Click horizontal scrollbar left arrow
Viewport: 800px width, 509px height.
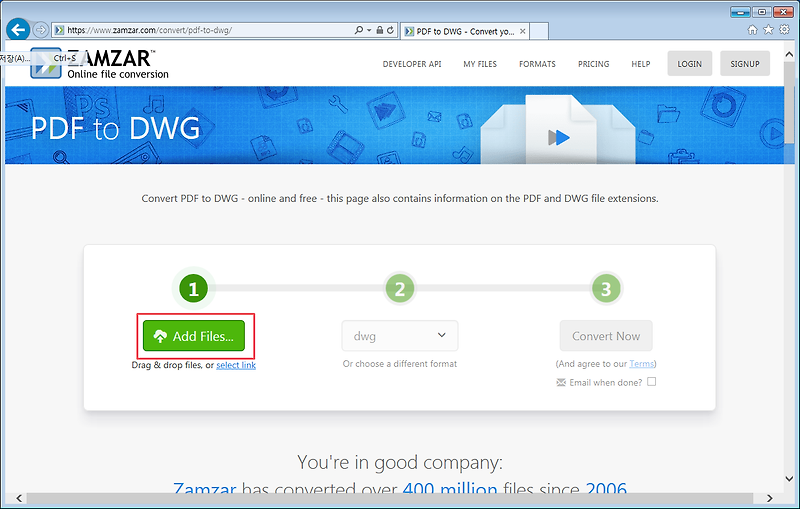coord(19,498)
